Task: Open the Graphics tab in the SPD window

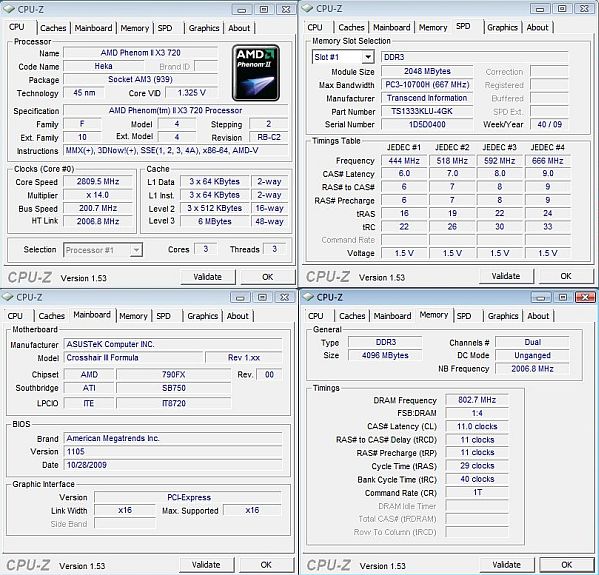Action: 502,28
